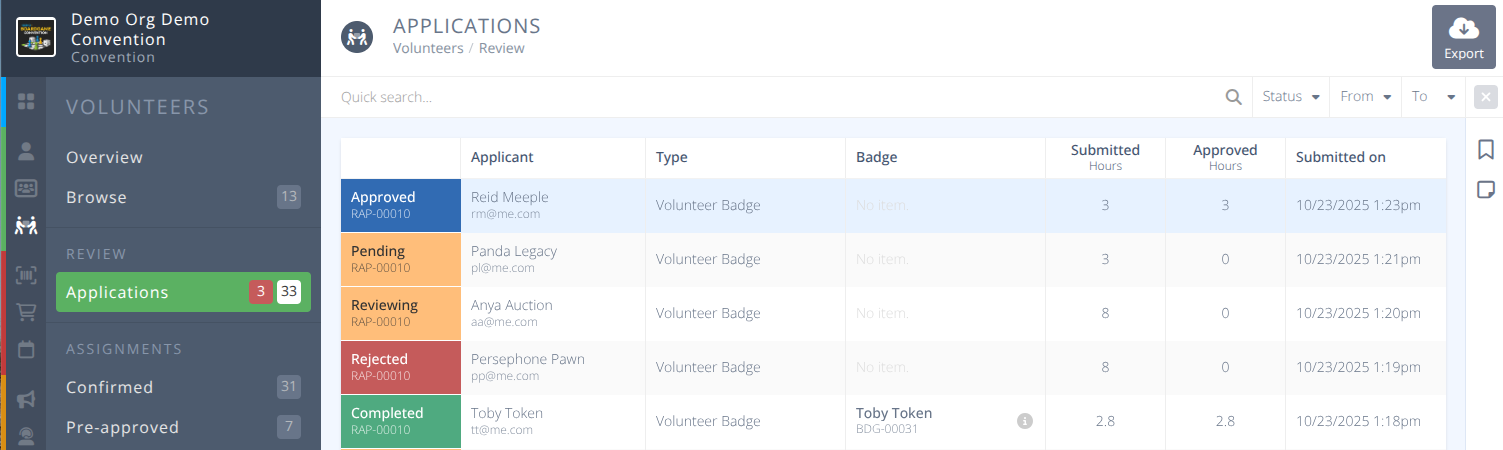
Task: Click email aa@me.com
Action: [504, 322]
